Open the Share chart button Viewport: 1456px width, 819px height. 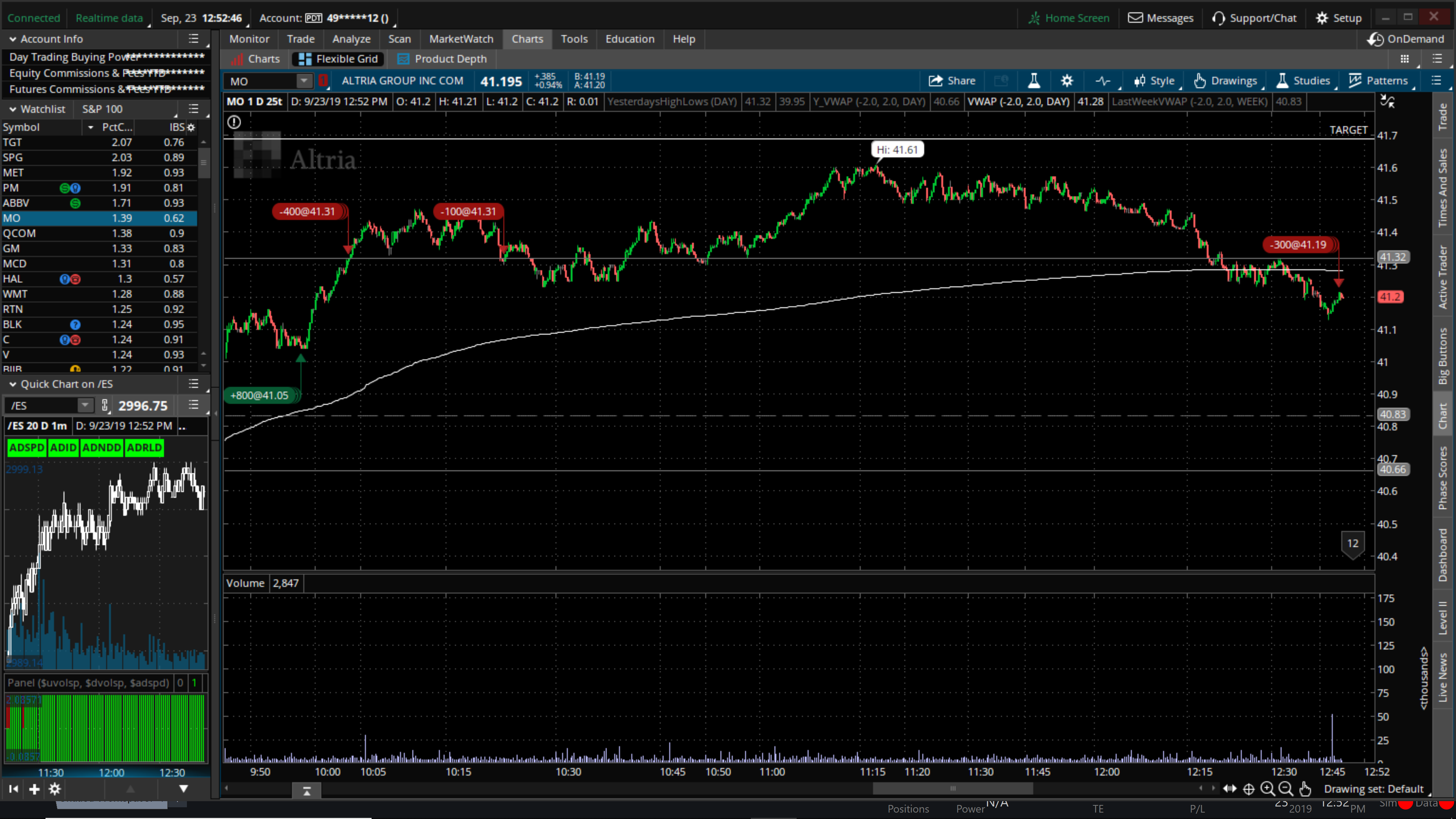pyautogui.click(x=952, y=81)
